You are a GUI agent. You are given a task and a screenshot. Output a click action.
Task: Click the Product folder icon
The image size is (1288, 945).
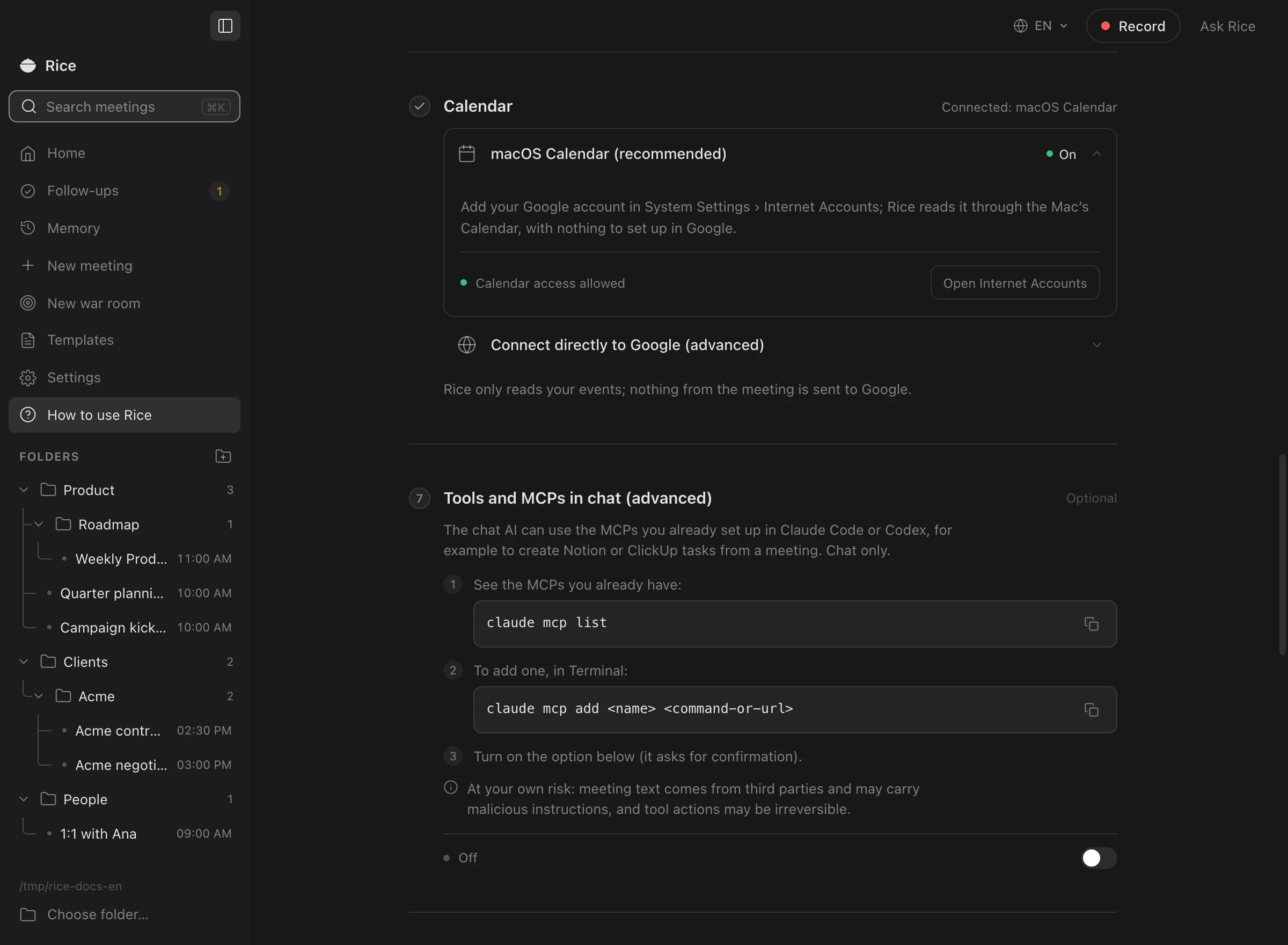49,490
